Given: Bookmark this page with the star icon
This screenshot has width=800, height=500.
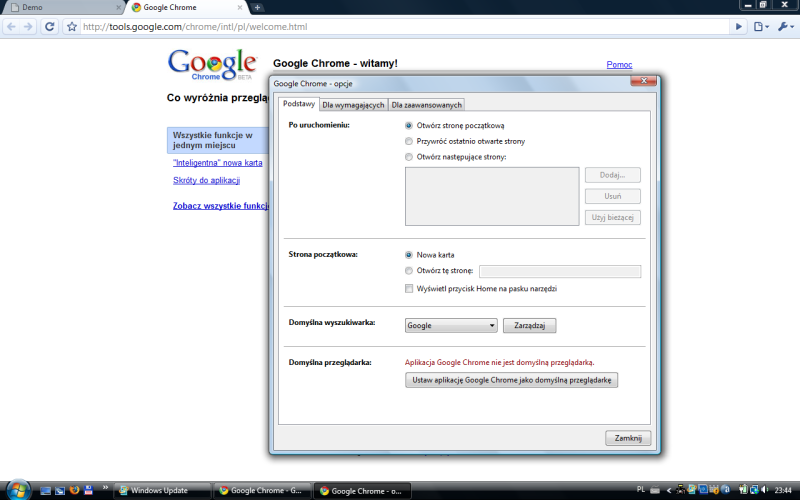Looking at the screenshot, I should pos(71,27).
